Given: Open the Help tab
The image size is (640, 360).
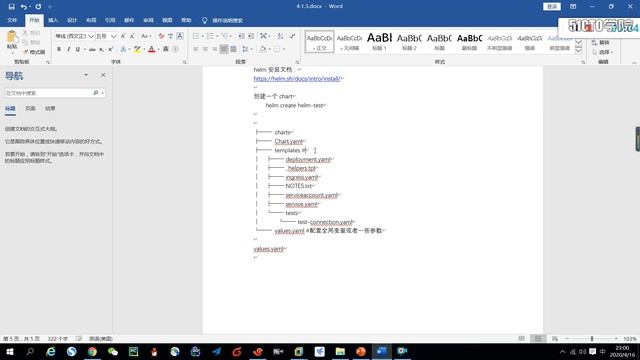Looking at the screenshot, I should tap(186, 20).
